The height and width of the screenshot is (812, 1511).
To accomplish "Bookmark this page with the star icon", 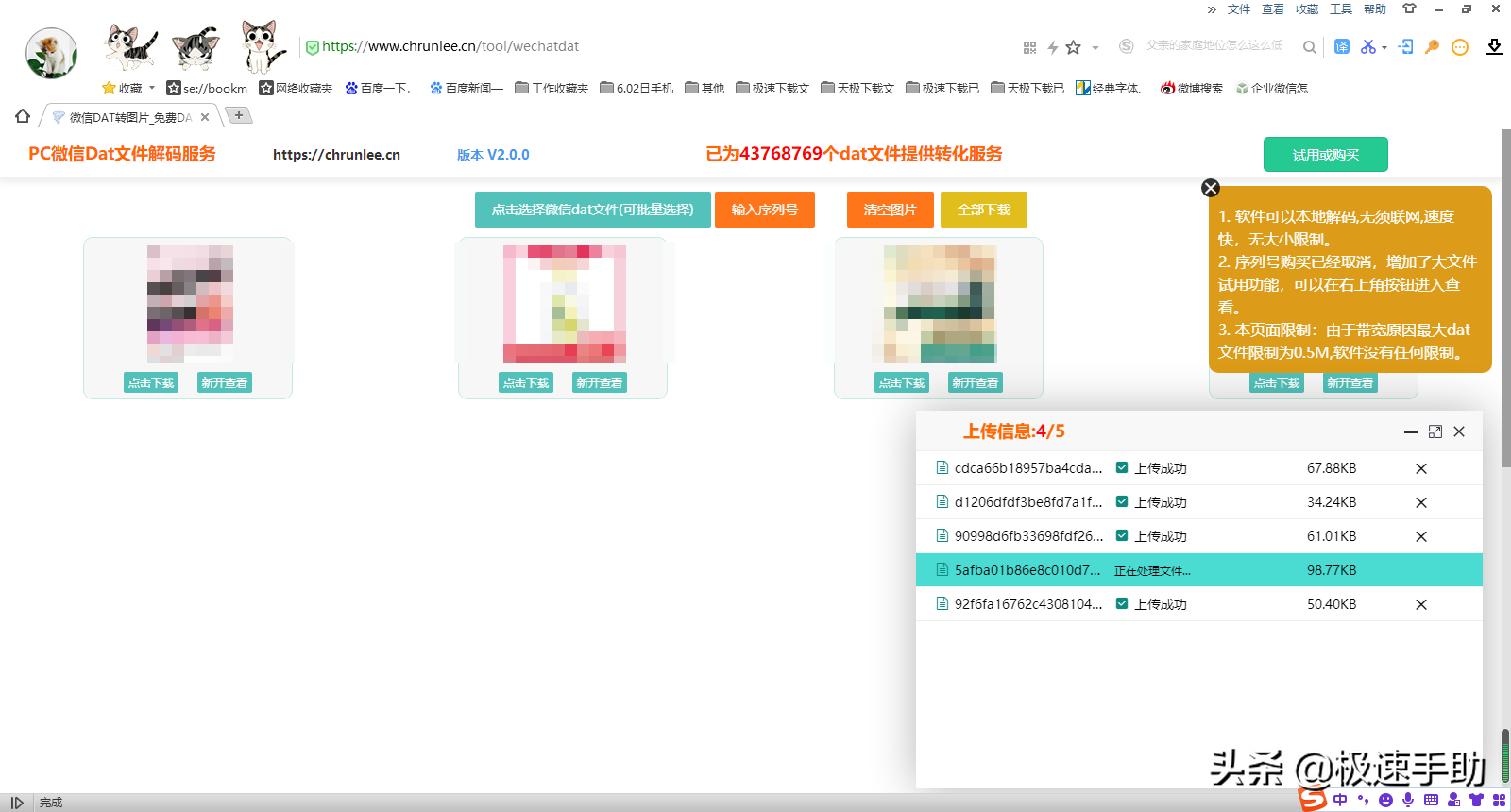I will [x=1073, y=47].
